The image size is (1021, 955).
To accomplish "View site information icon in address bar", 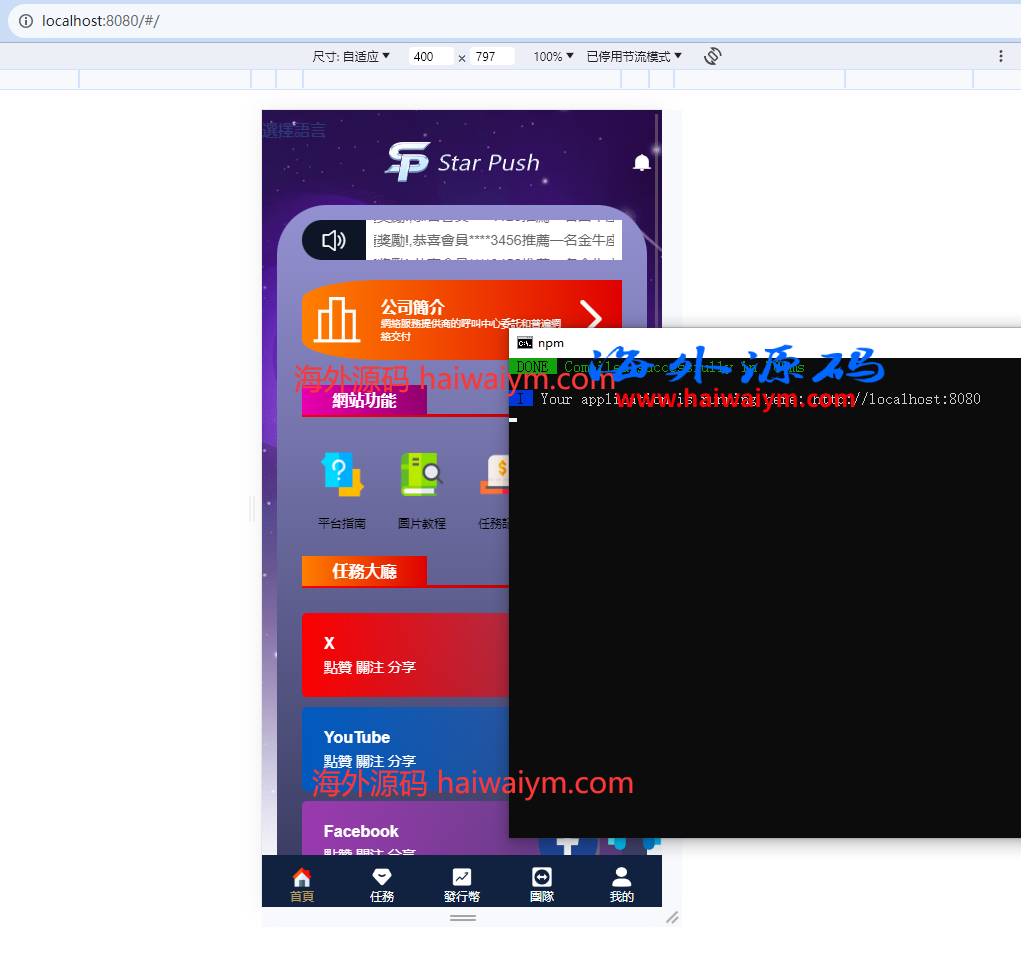I will 26,21.
